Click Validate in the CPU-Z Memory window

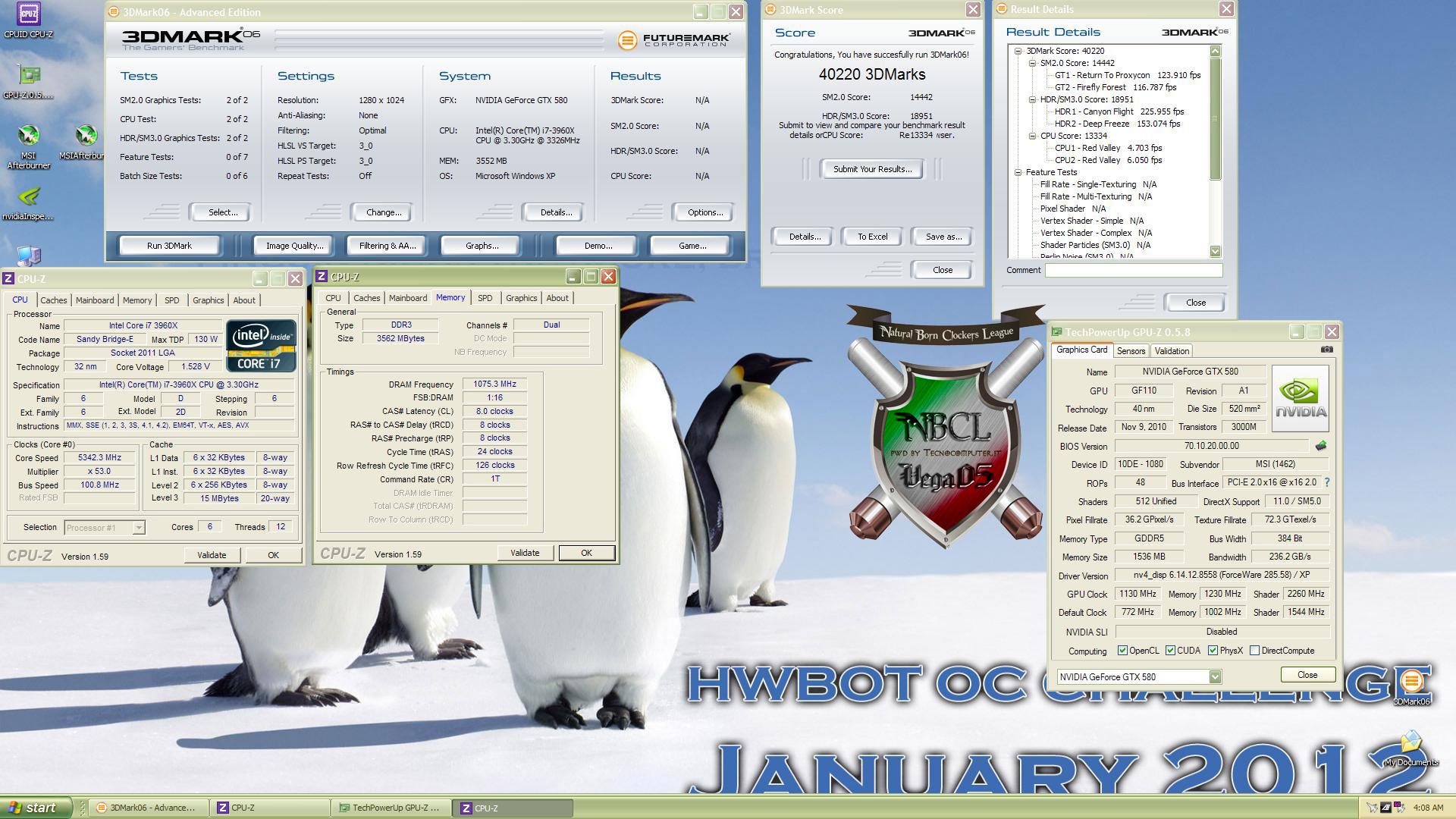pyautogui.click(x=525, y=553)
